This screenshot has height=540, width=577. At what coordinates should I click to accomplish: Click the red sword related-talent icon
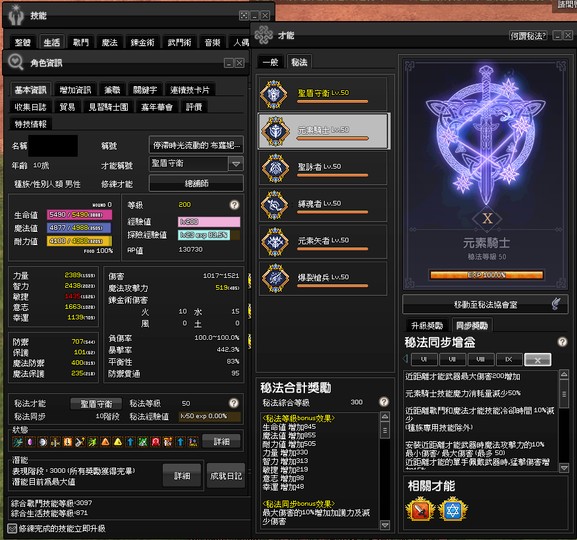tap(420, 509)
